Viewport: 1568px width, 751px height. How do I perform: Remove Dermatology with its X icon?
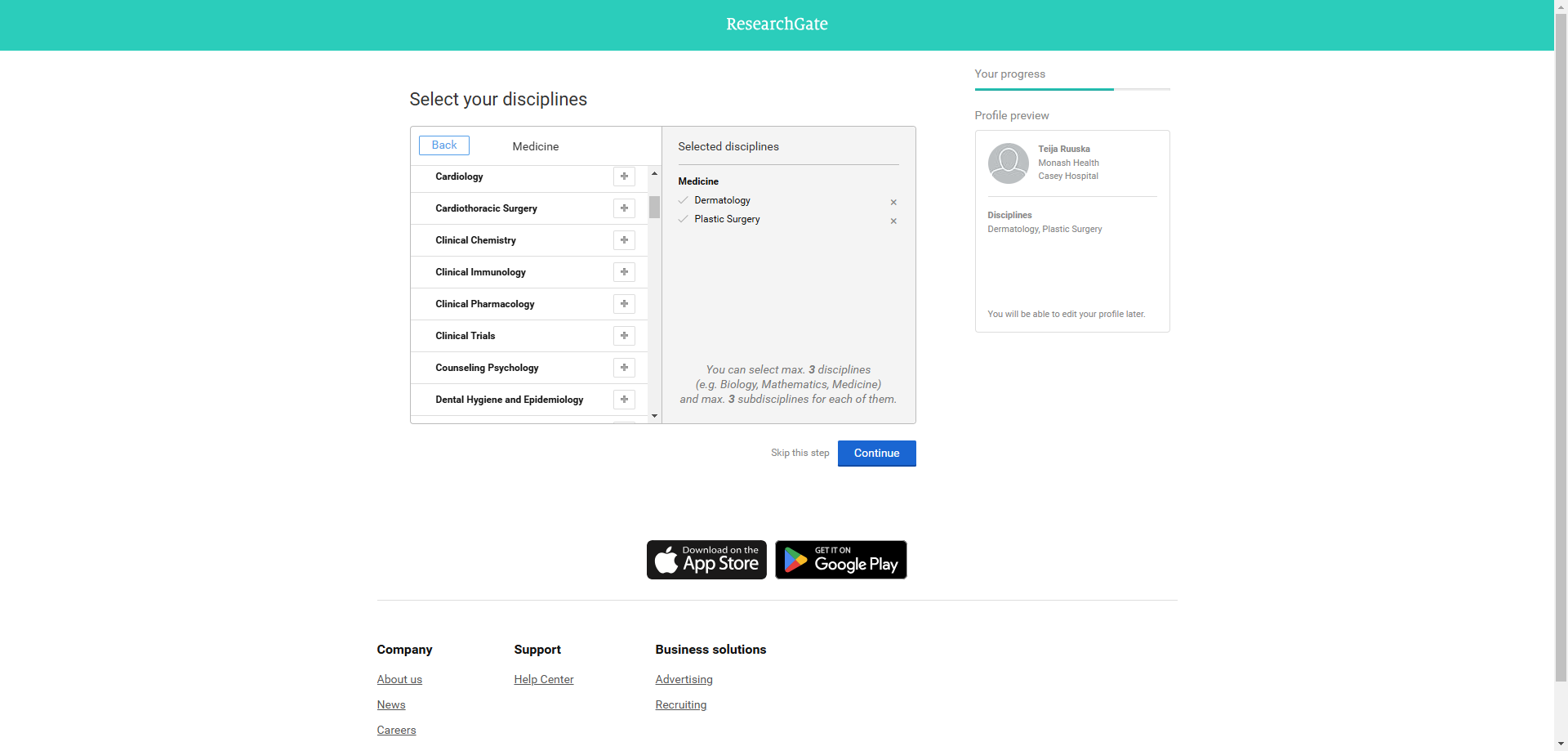click(x=893, y=203)
